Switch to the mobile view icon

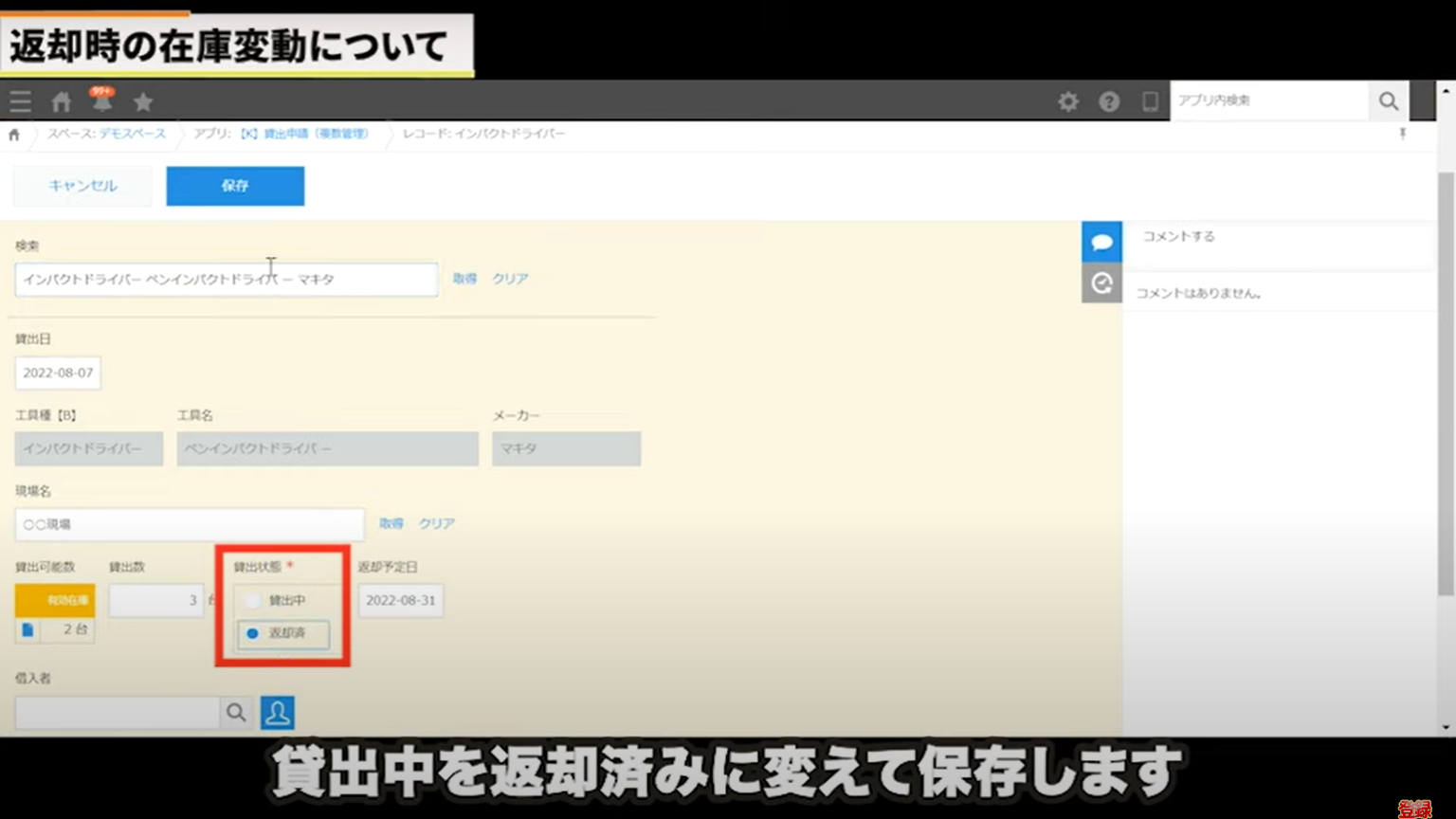pyautogui.click(x=1150, y=101)
